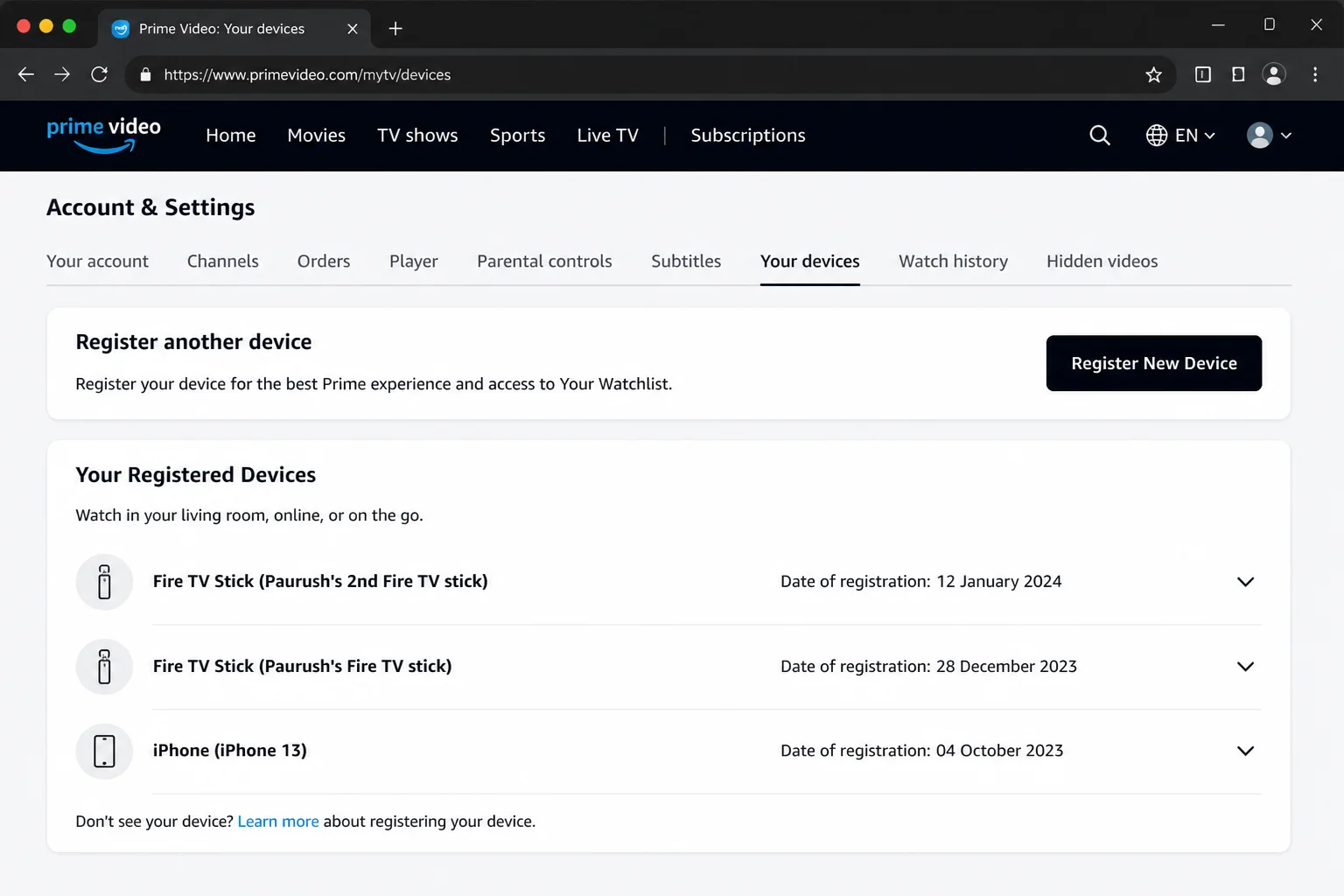Image resolution: width=1344 pixels, height=896 pixels.
Task: Open a new browser tab
Action: (395, 29)
